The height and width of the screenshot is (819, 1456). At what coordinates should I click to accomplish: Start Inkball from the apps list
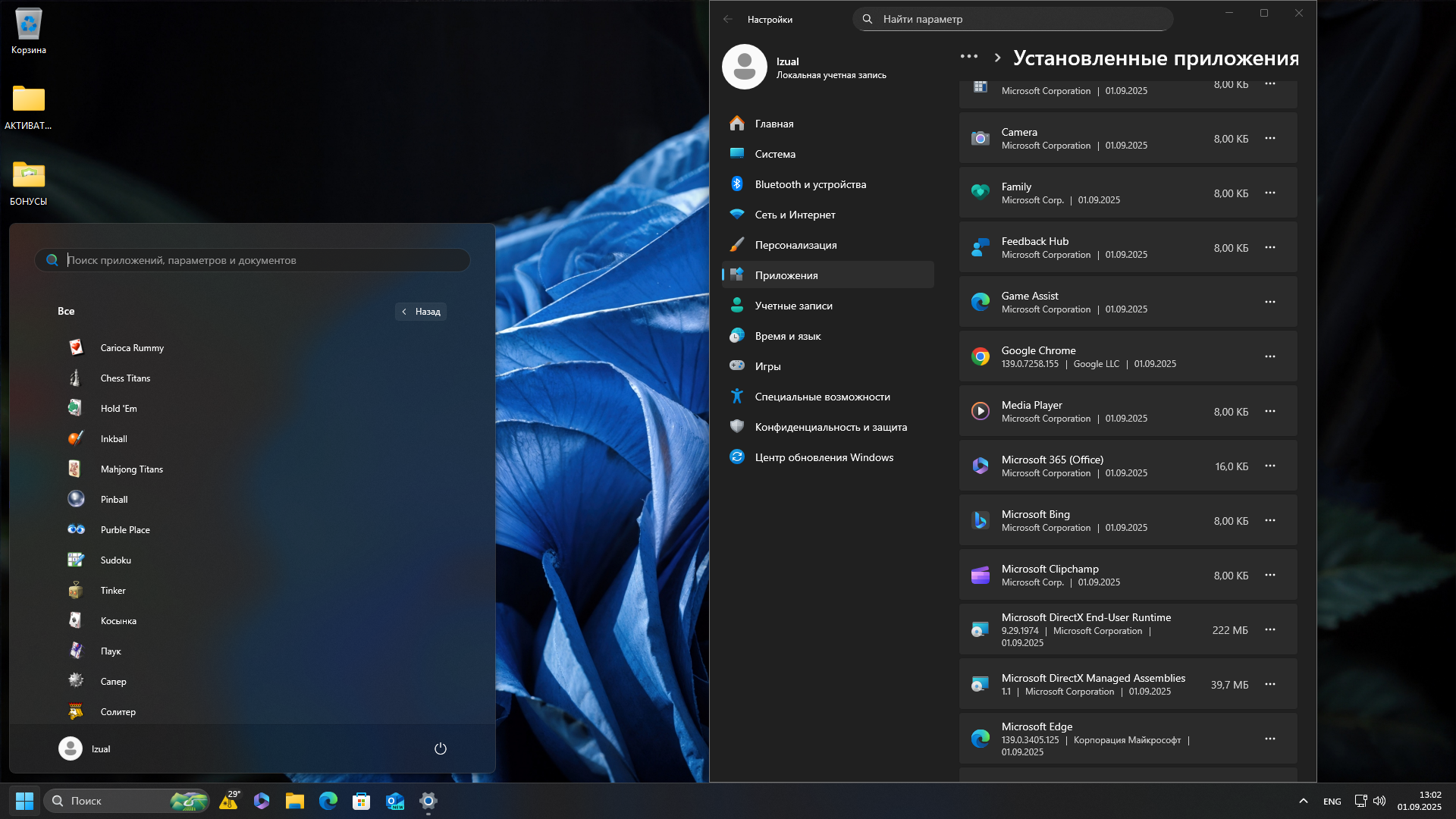point(253,439)
